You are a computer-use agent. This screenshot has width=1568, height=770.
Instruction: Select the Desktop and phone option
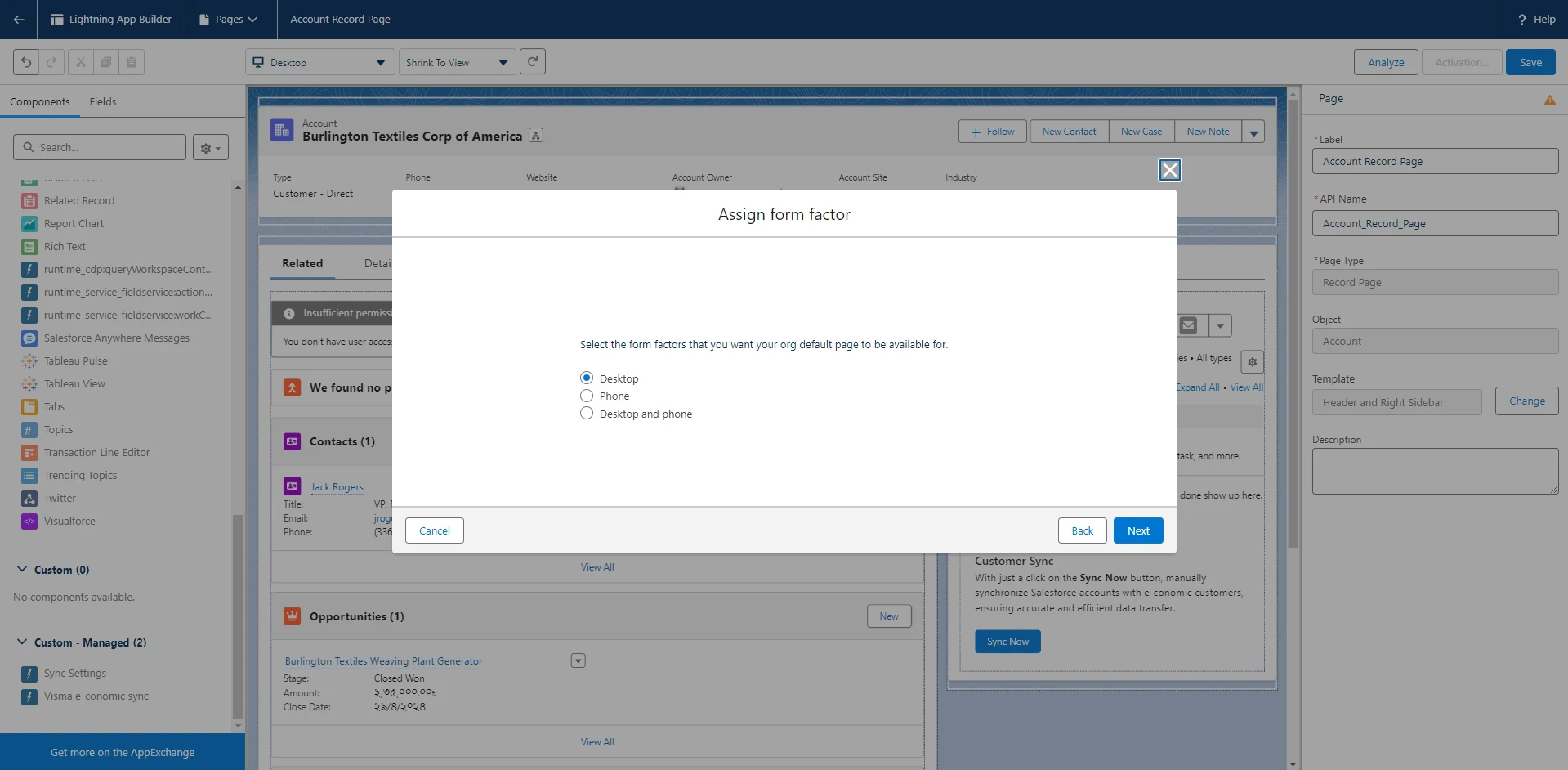pos(587,414)
